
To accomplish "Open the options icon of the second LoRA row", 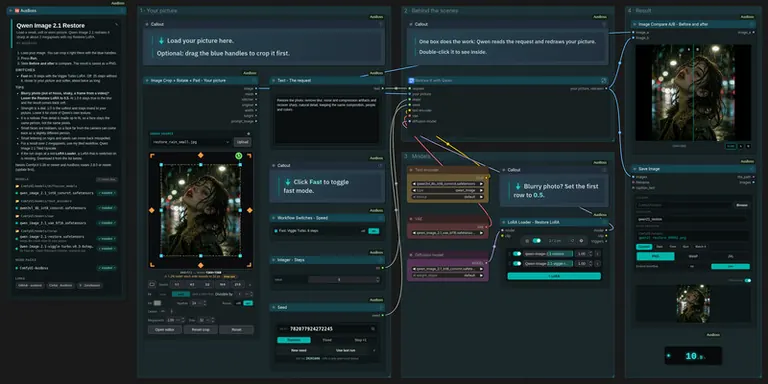I will coord(597,264).
